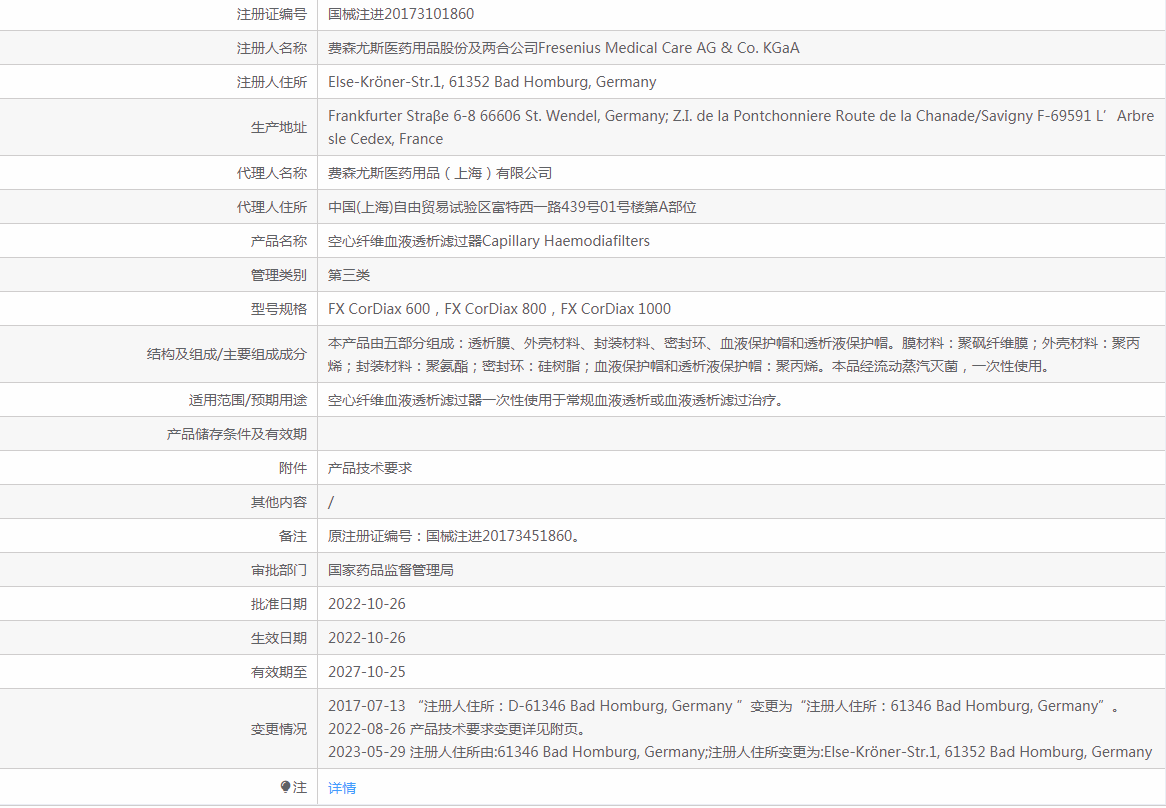Click the 代理人名称 label
Viewport: 1166px width, 808px height.
[271, 173]
